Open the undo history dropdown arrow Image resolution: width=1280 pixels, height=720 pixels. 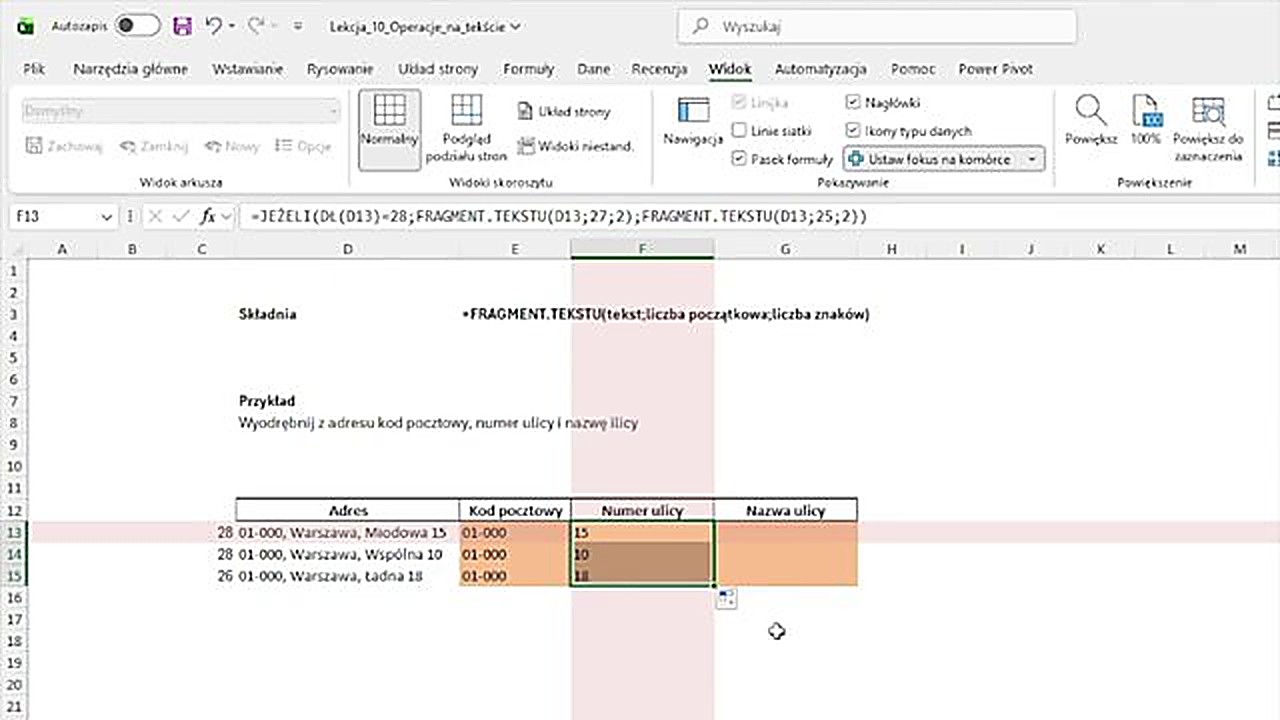232,27
